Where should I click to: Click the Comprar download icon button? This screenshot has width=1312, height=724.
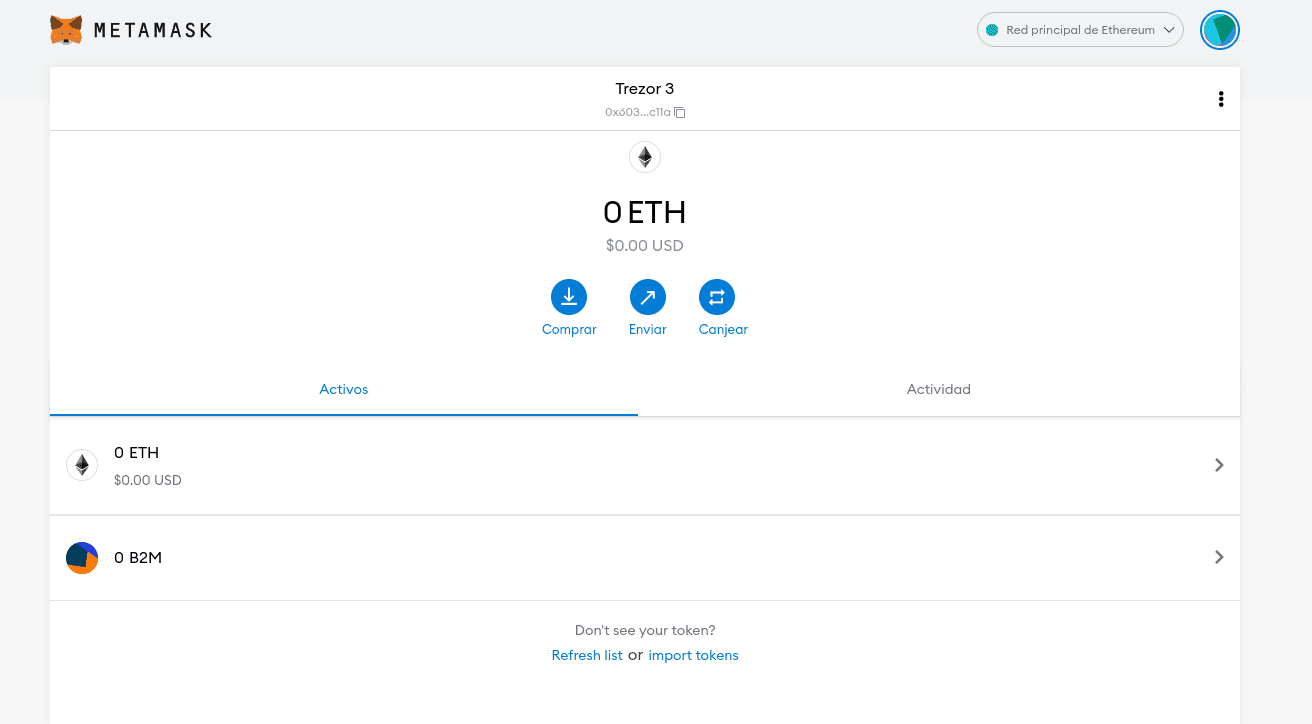[x=569, y=297]
